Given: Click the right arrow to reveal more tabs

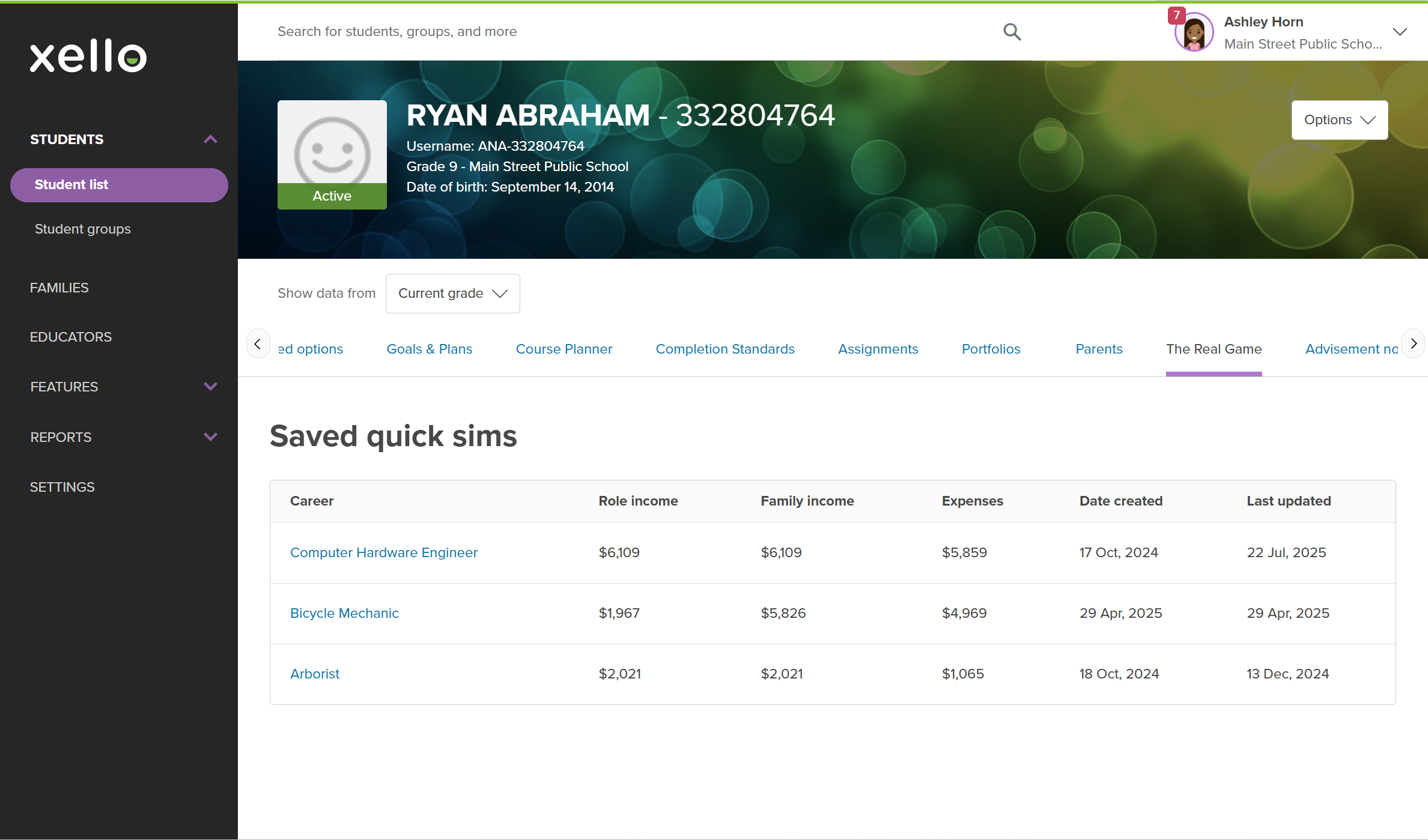Looking at the screenshot, I should [x=1413, y=343].
